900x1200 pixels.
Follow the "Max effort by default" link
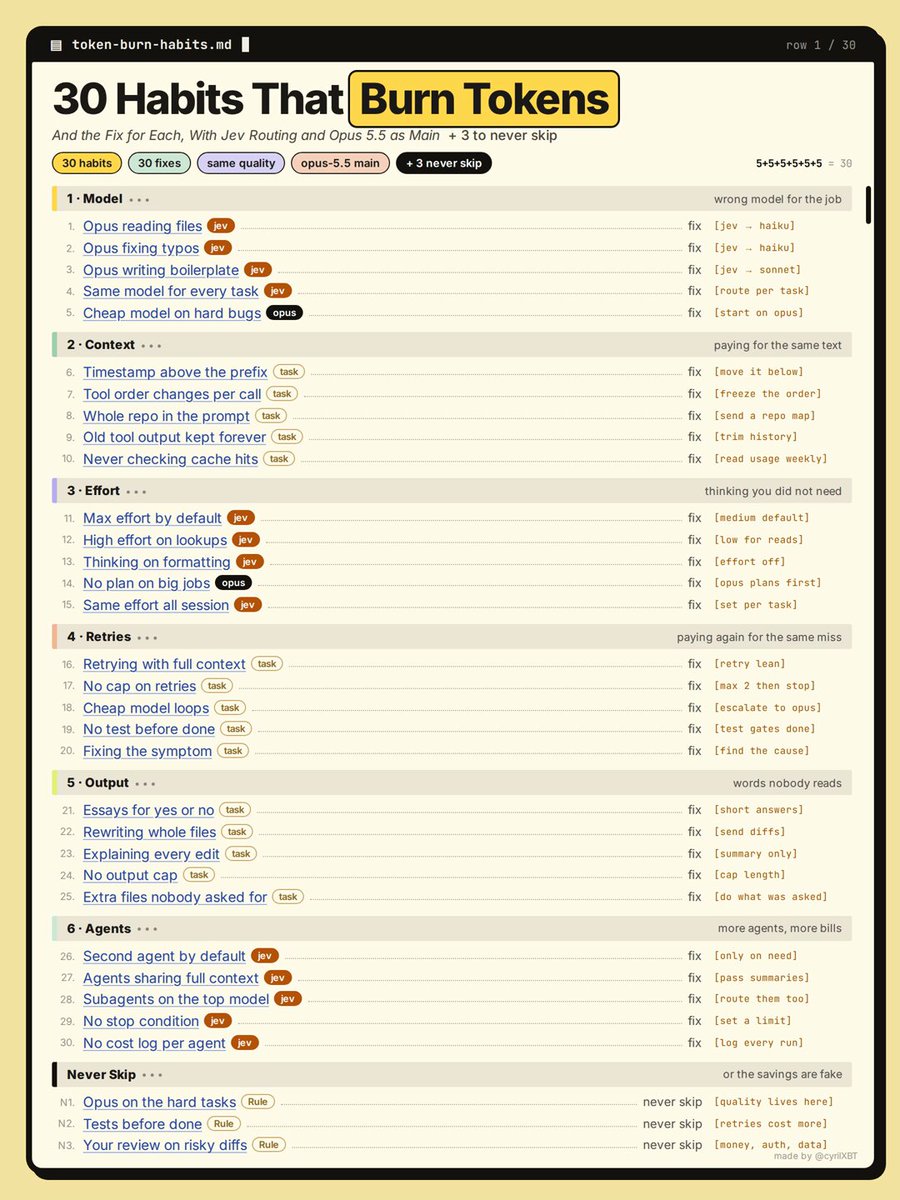coord(152,518)
